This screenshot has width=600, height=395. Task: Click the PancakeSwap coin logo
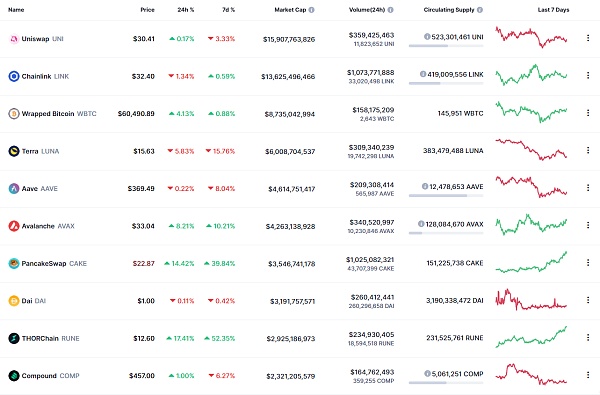[14, 263]
